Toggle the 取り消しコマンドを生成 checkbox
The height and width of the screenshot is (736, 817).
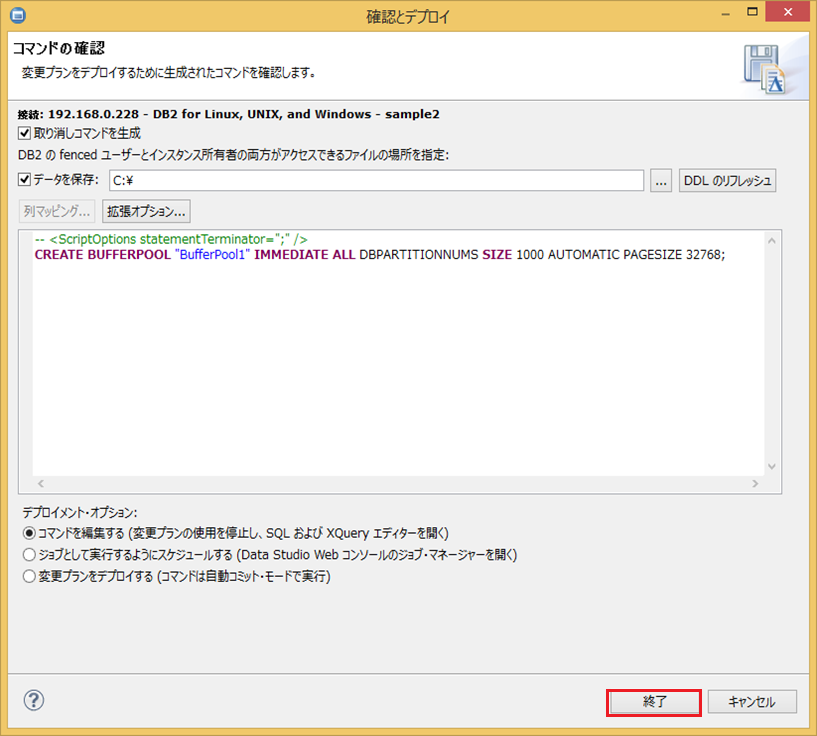tap(24, 133)
